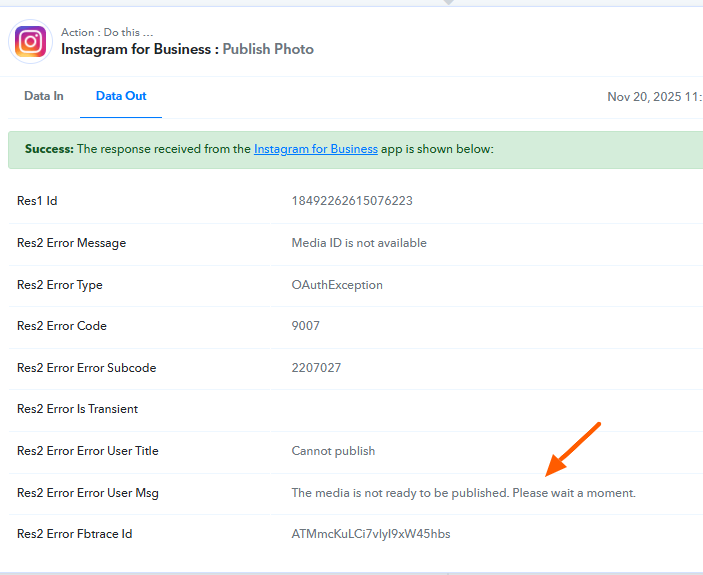Click the Res1 Id field label
This screenshot has width=703, height=575.
(x=37, y=201)
